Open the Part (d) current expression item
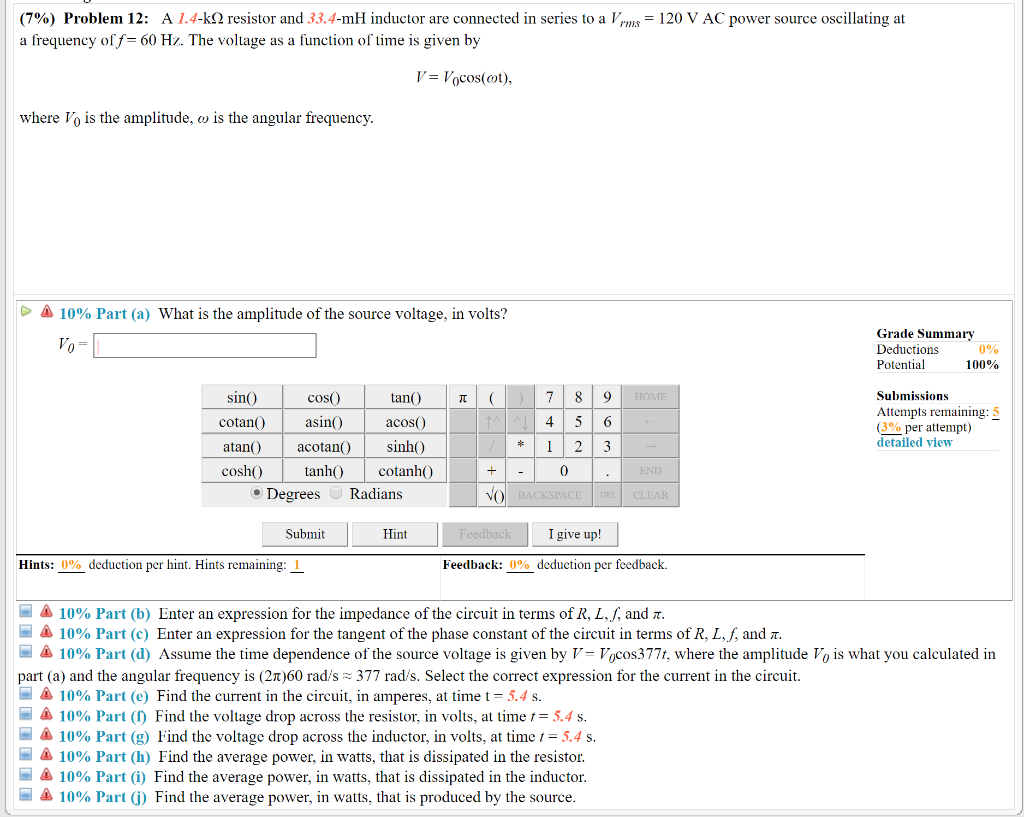Viewport: 1024px width, 817px height. [25, 652]
